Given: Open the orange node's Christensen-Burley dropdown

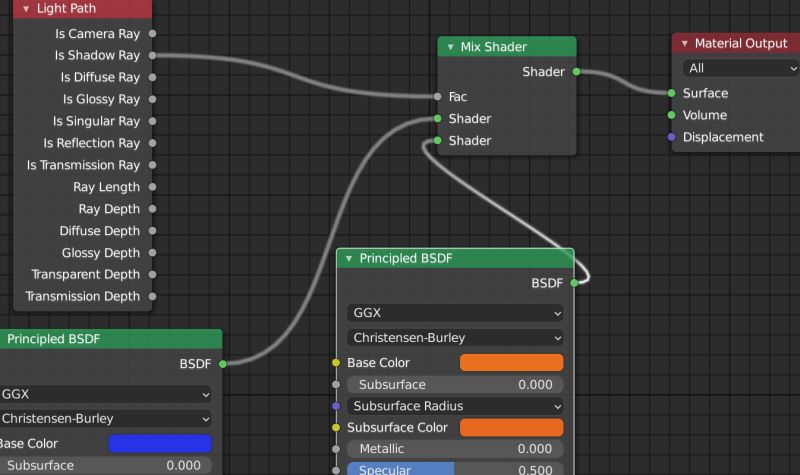Looking at the screenshot, I should 455,338.
